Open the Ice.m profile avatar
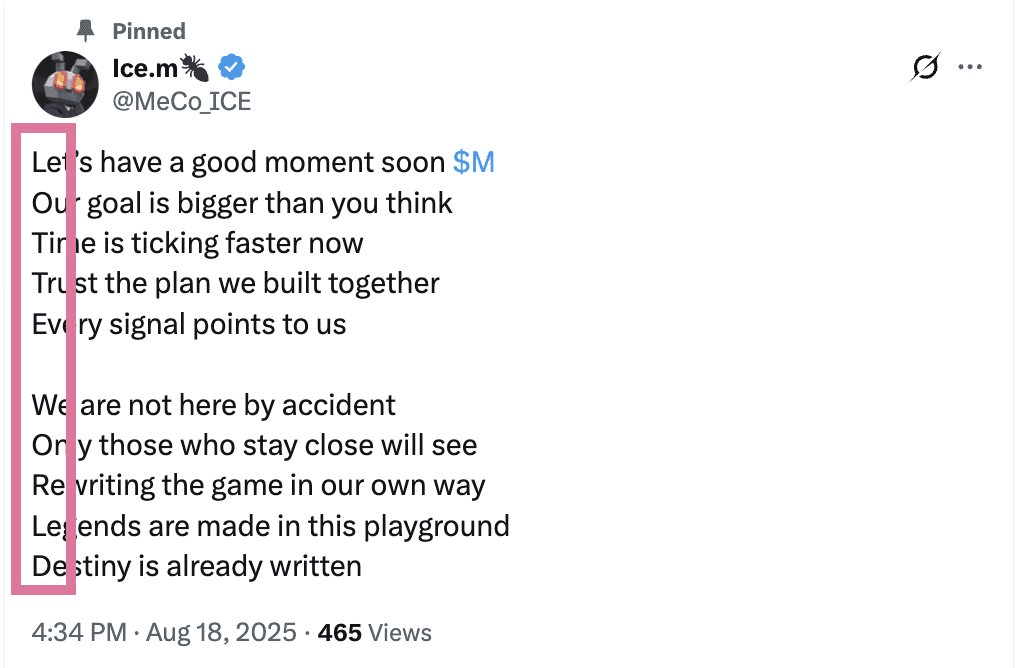Viewport: 1016px width, 668px height. [65, 84]
